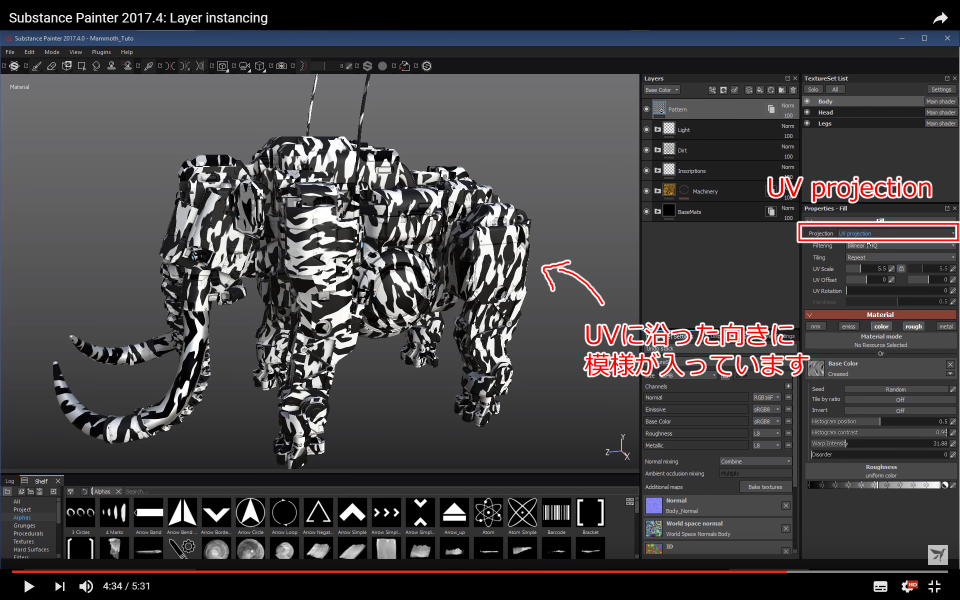Toggle visibility of Head texture set
Screen dimensions: 960x600
[x=807, y=112]
